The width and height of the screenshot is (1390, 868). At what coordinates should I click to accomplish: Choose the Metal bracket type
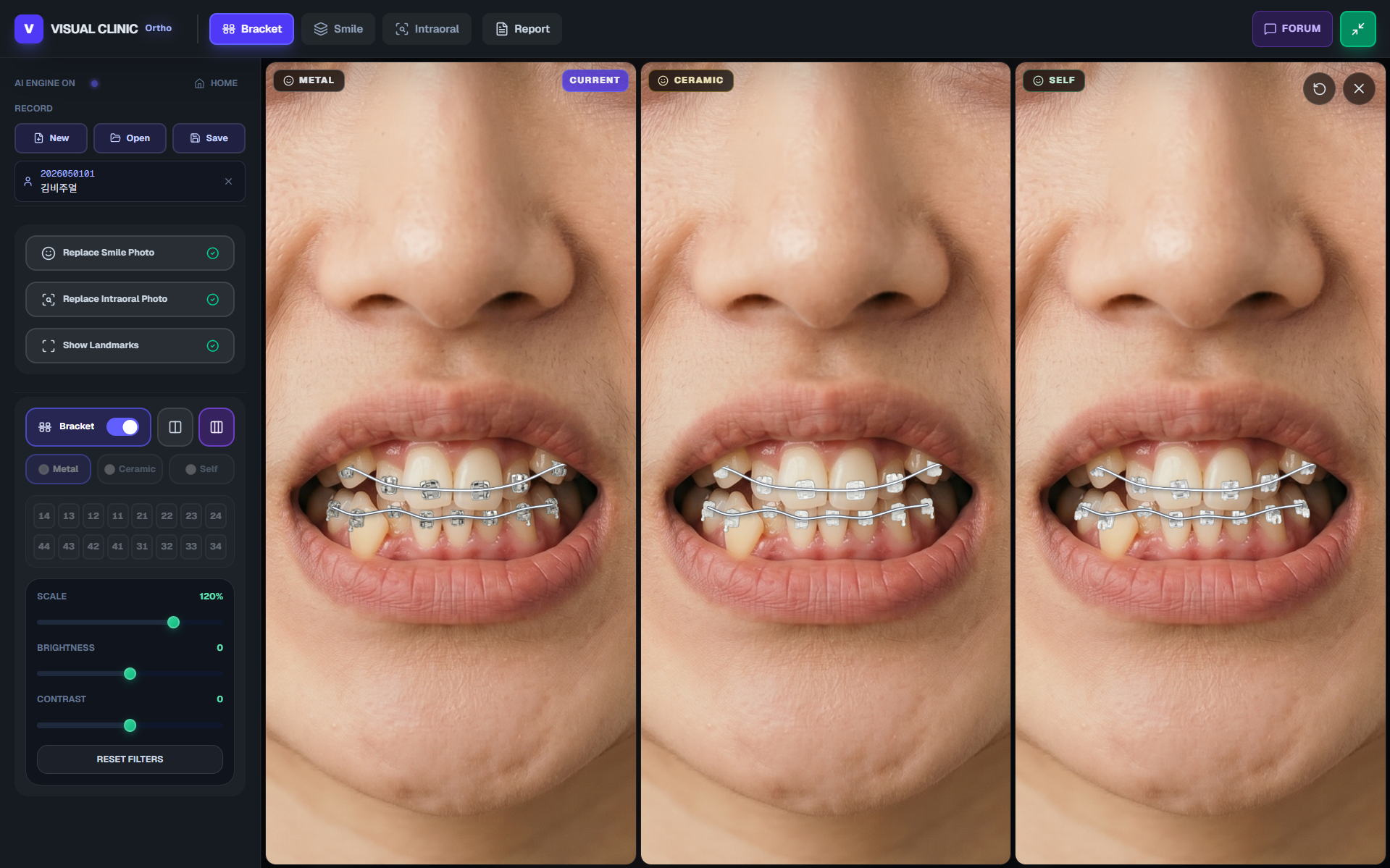pyautogui.click(x=58, y=469)
